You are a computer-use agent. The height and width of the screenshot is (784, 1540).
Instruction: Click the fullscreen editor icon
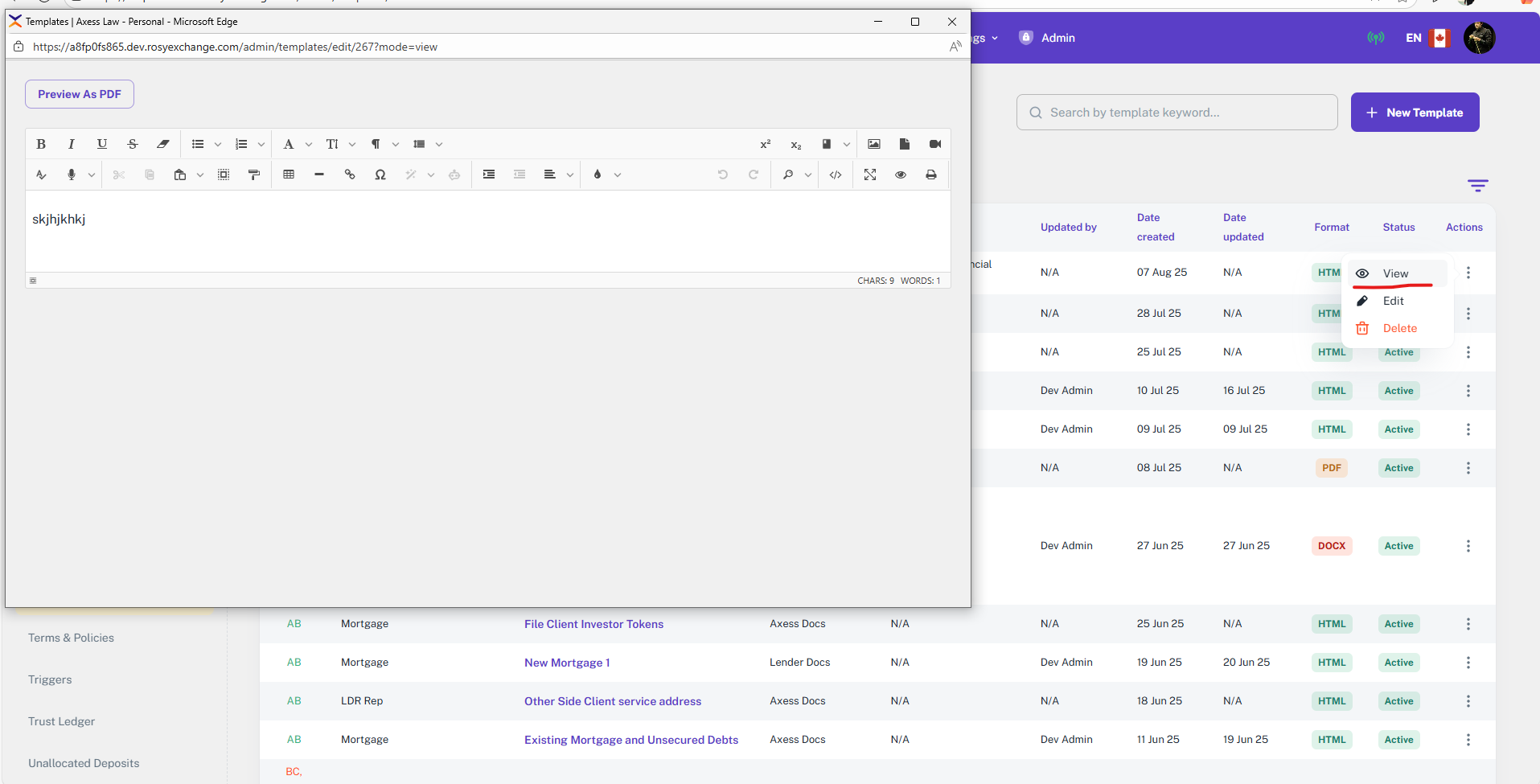coord(870,174)
